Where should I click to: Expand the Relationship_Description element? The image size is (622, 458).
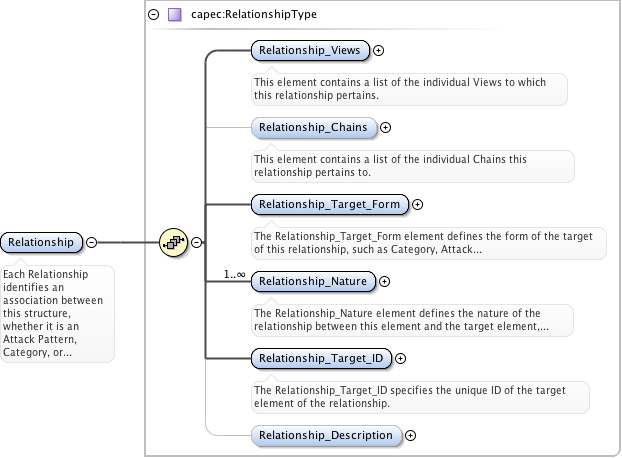click(x=410, y=435)
